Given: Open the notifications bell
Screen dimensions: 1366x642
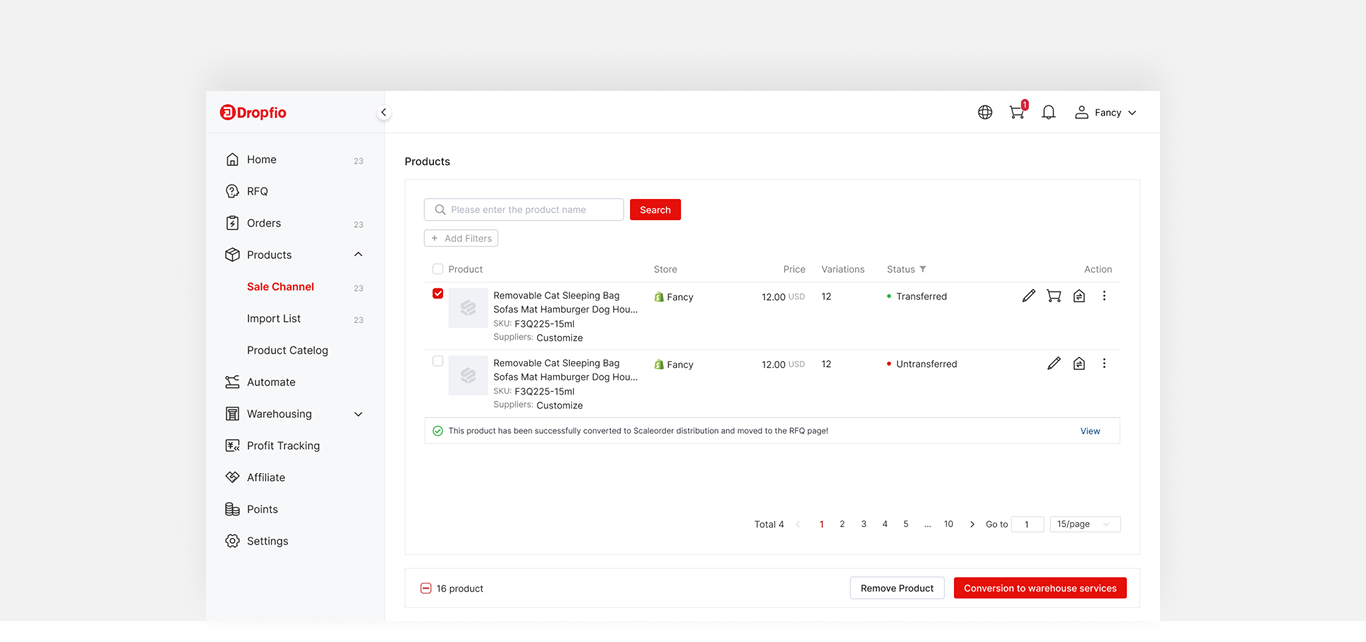Looking at the screenshot, I should tap(1048, 113).
